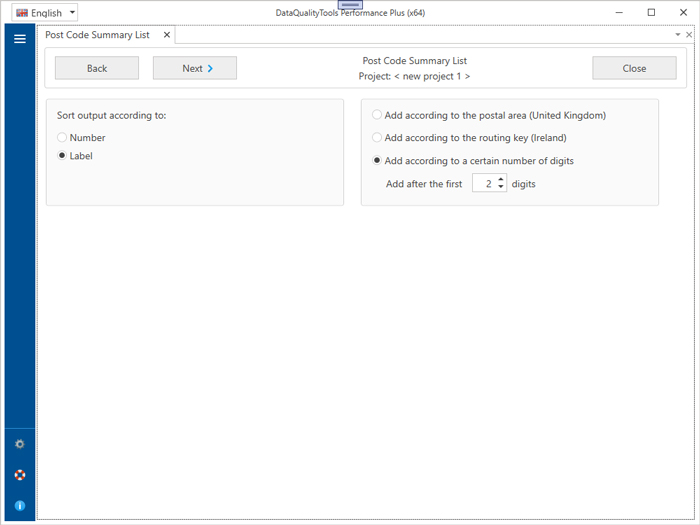
Task: Proceed with the Next button
Action: click(195, 68)
